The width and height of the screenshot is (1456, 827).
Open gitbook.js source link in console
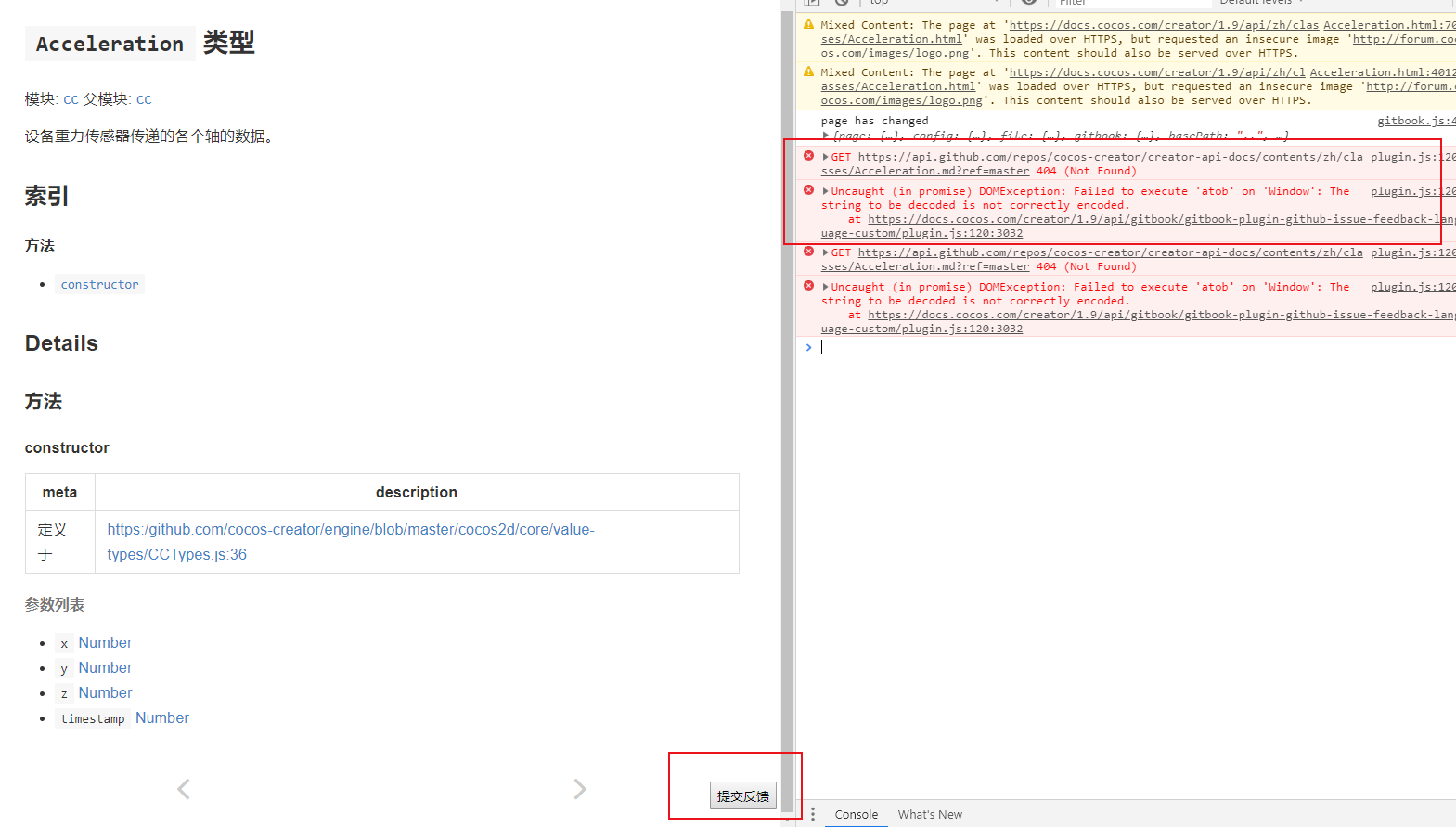(x=1416, y=121)
